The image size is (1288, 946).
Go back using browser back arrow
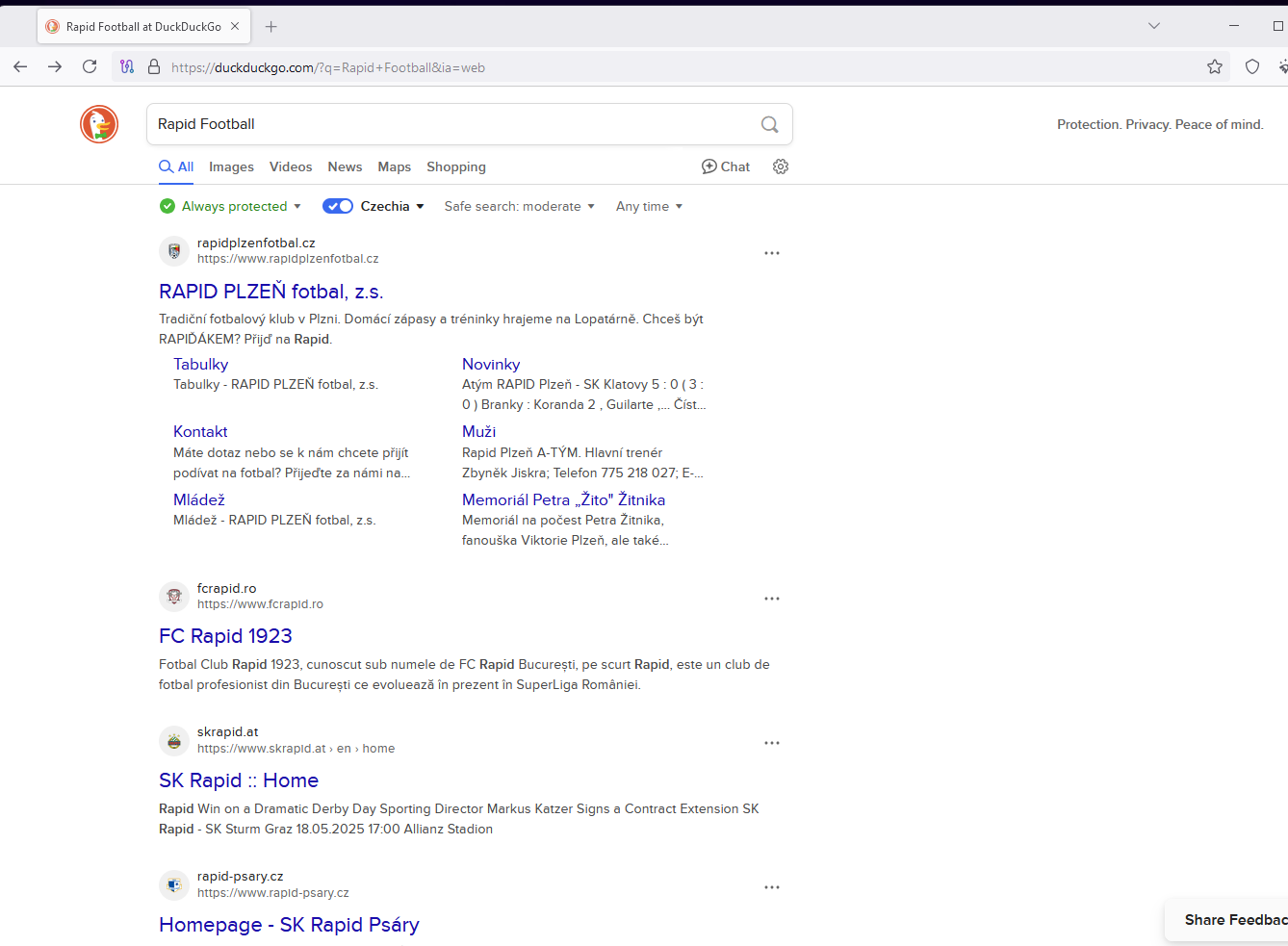(x=20, y=66)
